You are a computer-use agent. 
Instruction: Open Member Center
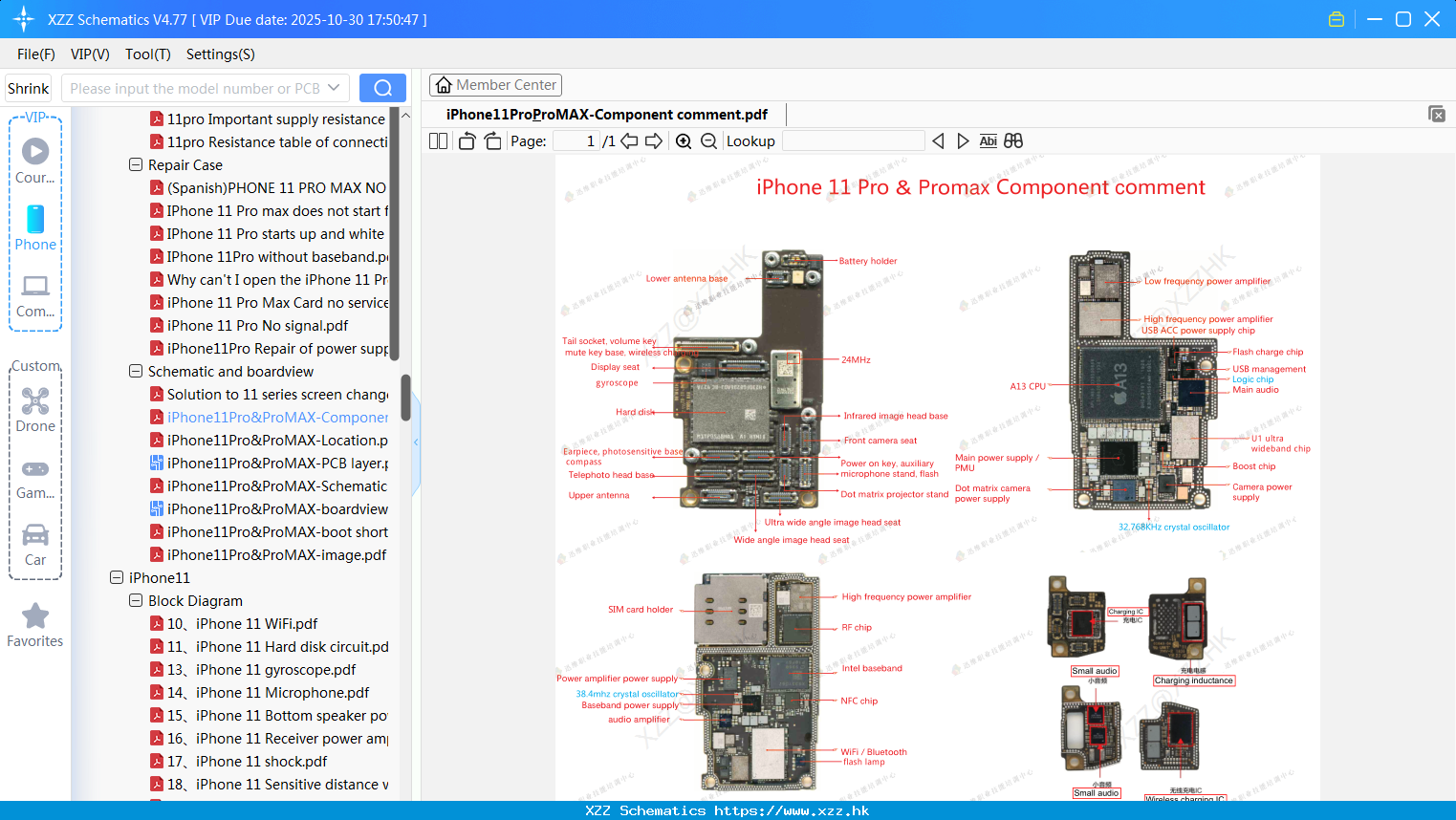tap(495, 85)
